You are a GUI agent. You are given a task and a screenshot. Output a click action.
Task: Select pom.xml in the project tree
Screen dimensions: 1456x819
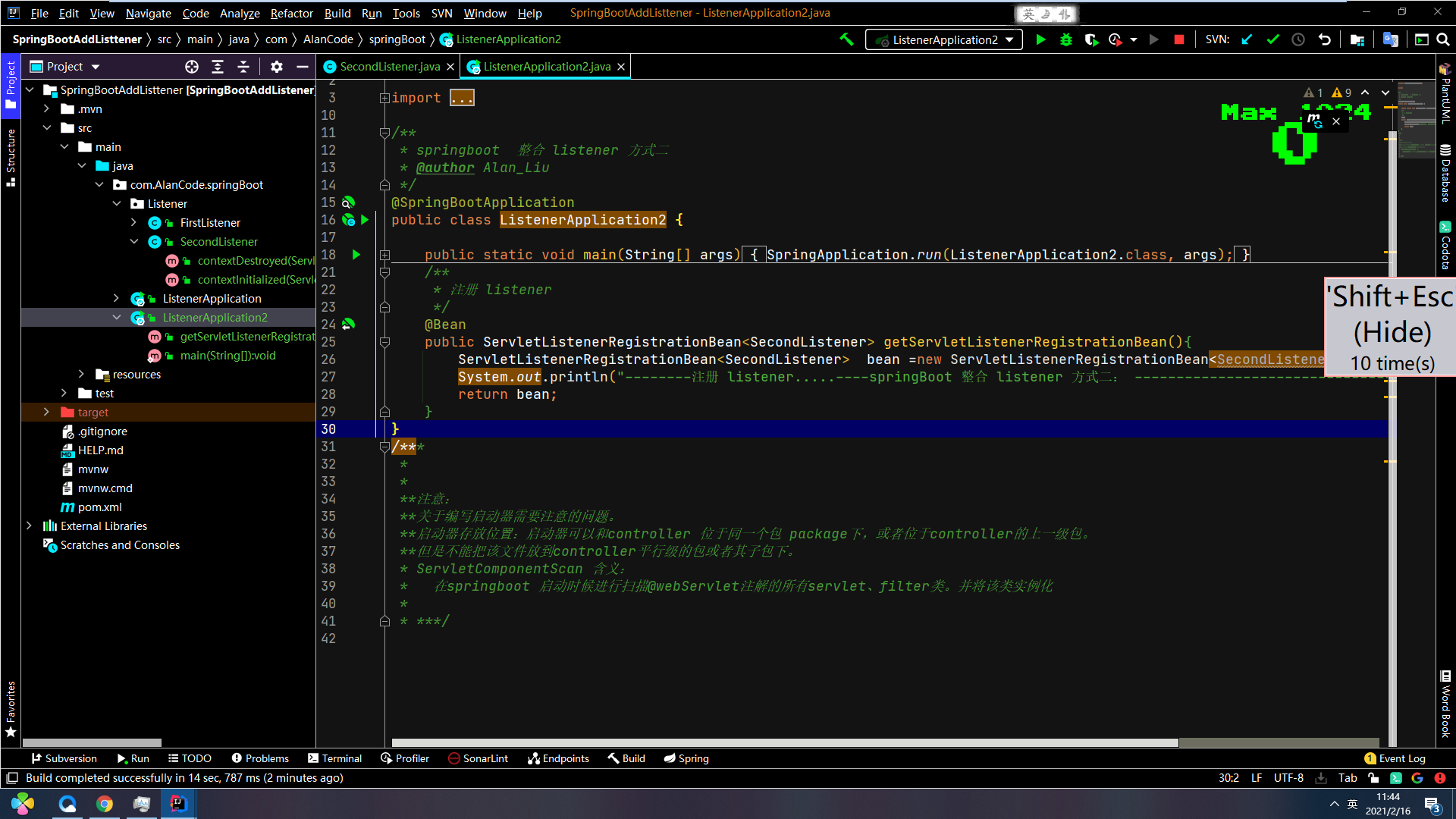pos(99,507)
